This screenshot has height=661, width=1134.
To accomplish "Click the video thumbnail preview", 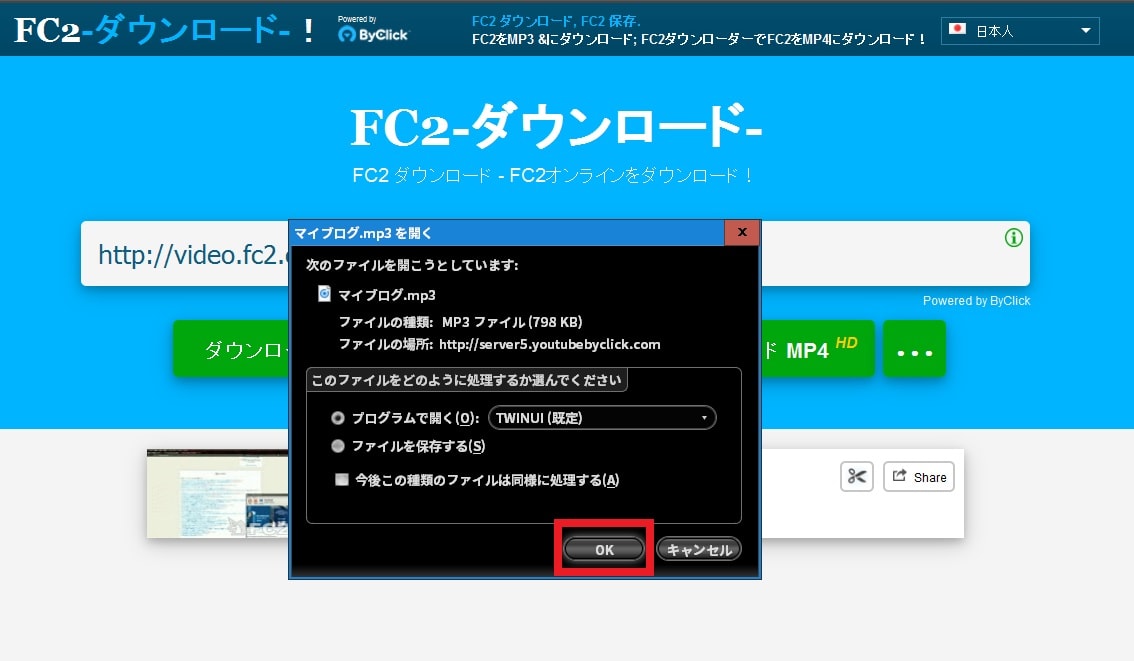I will coord(218,493).
